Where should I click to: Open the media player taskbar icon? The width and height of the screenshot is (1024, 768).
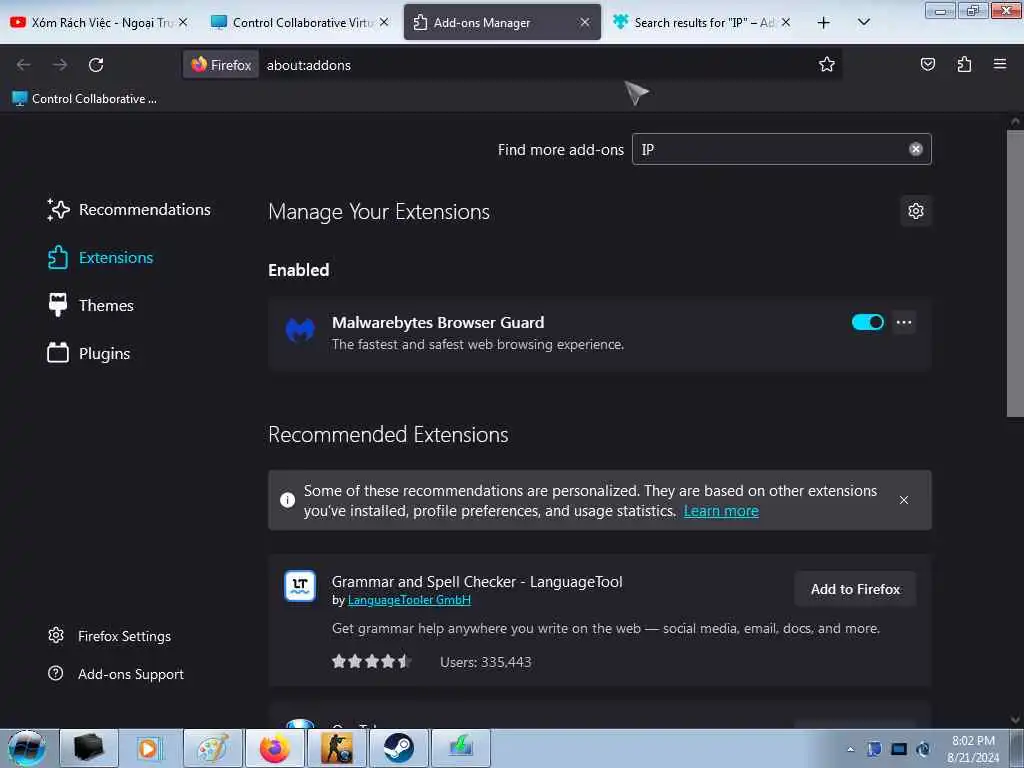[150, 748]
